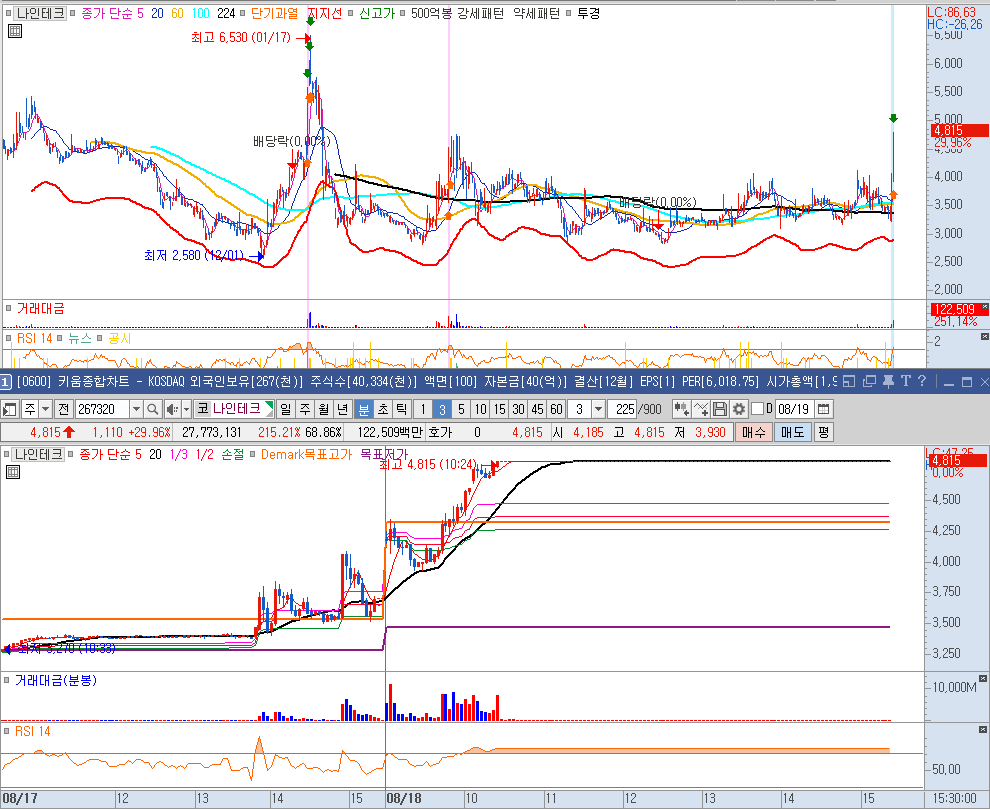Click the Demark목표고가 legend label
The width and height of the screenshot is (990, 809).
coord(306,454)
